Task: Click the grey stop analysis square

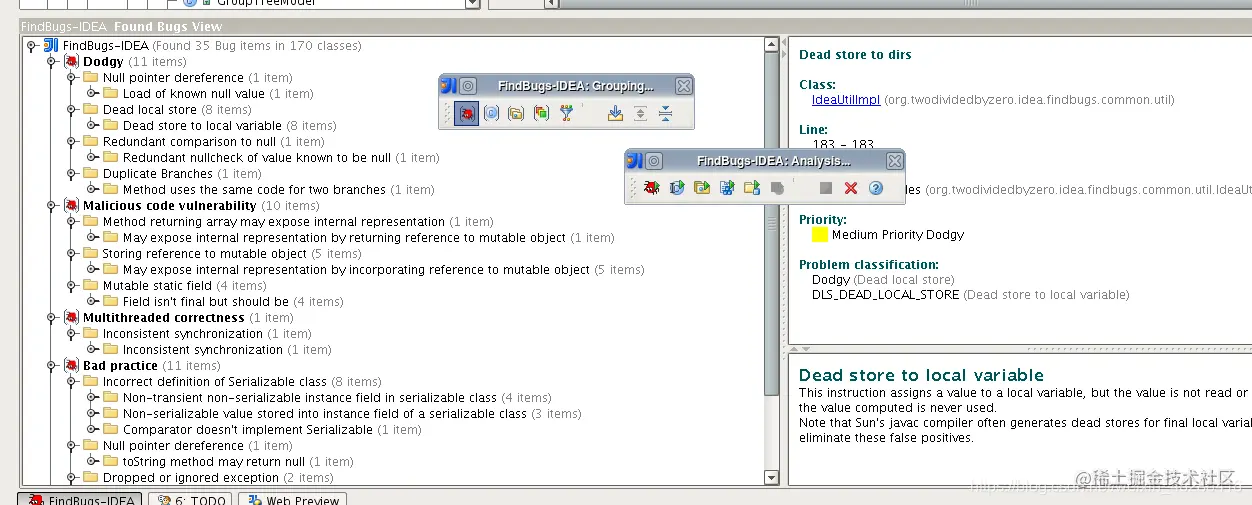Action: pos(826,187)
